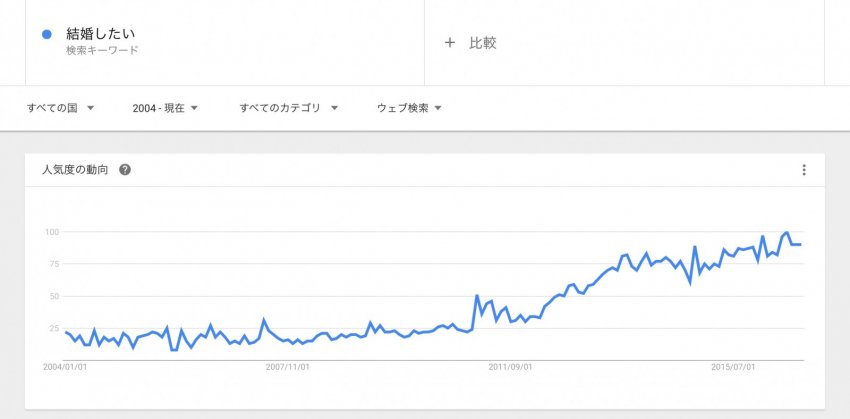Open the すべての国 country dropdown
The height and width of the screenshot is (419, 850).
61,108
